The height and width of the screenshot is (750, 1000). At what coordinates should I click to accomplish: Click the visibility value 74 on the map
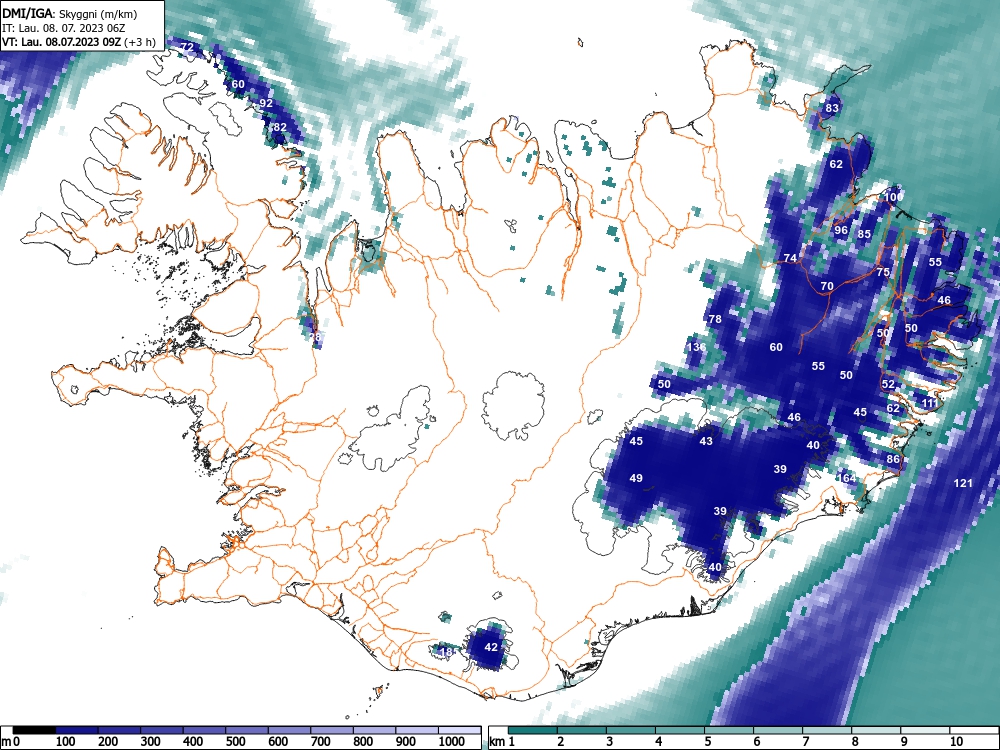[790, 258]
